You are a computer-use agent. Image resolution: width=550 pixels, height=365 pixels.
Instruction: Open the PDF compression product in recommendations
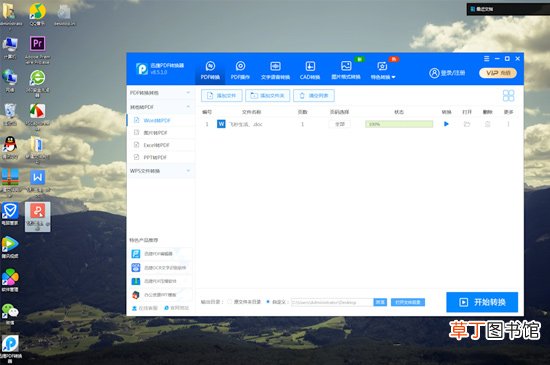coord(161,281)
